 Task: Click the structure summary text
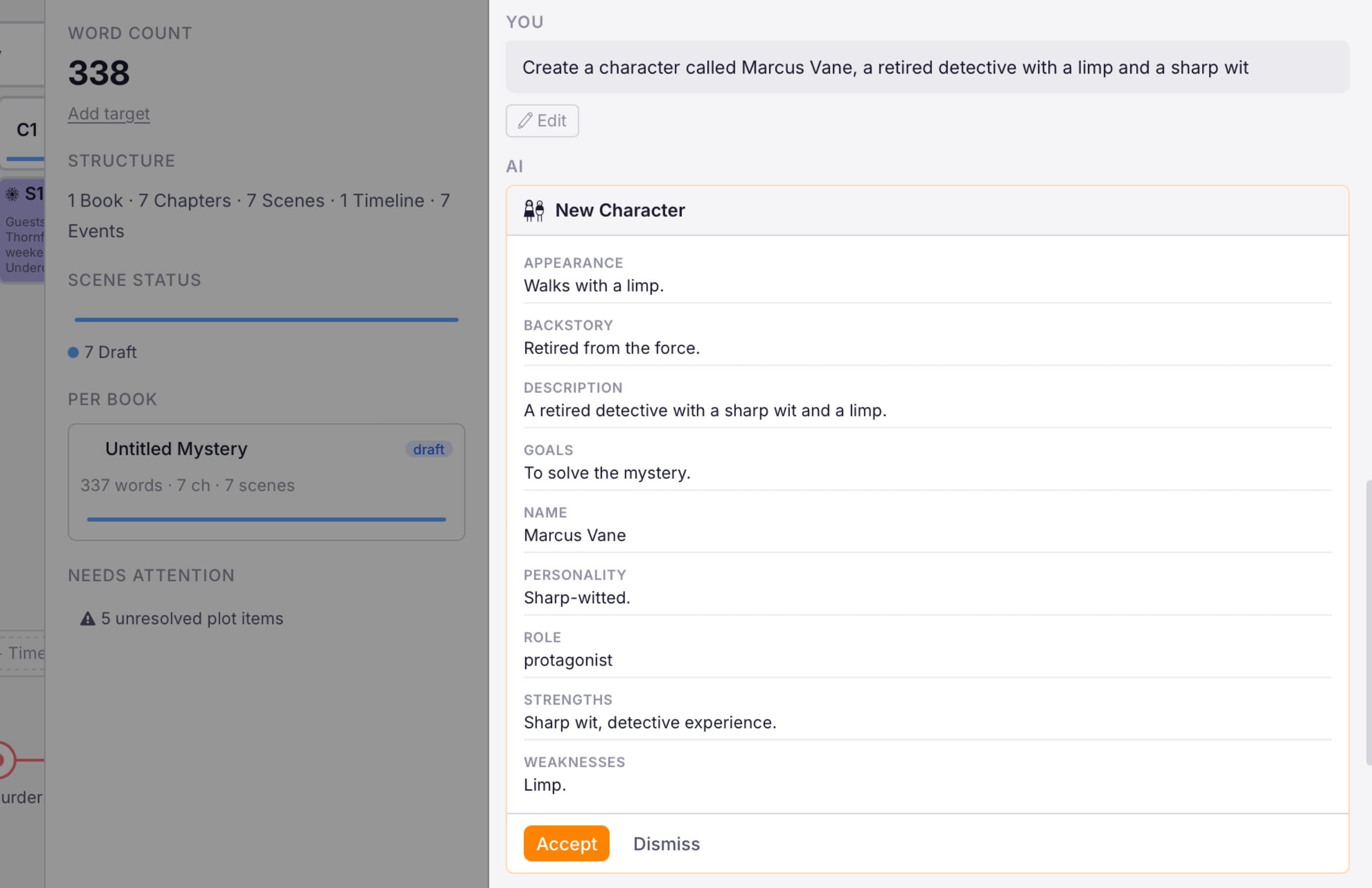[x=259, y=216]
